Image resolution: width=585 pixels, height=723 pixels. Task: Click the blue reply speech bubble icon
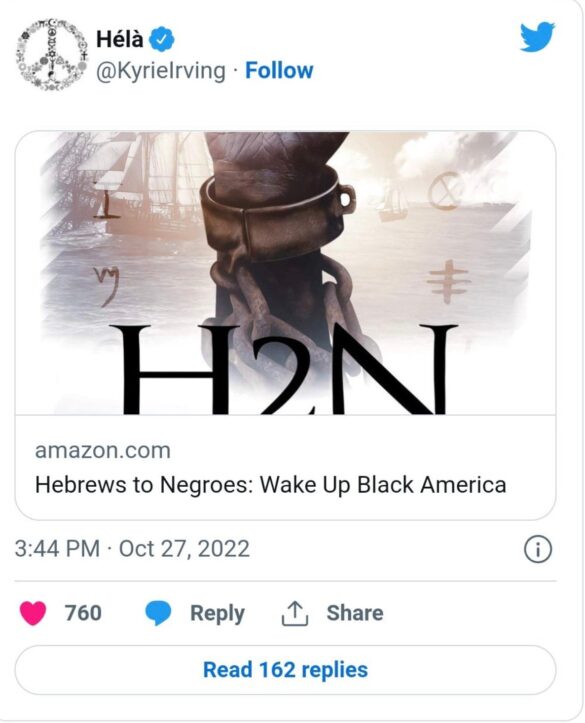(158, 613)
